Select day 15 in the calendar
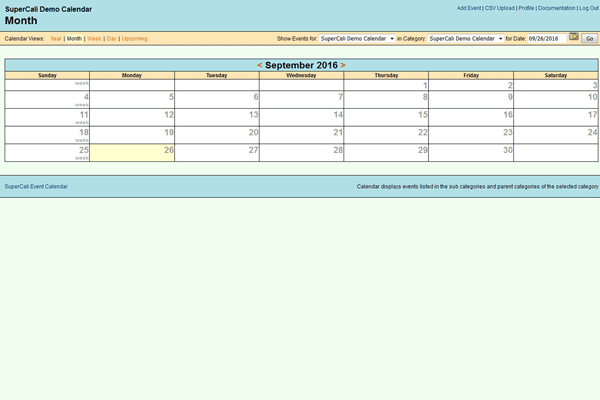The image size is (600, 400). click(422, 115)
